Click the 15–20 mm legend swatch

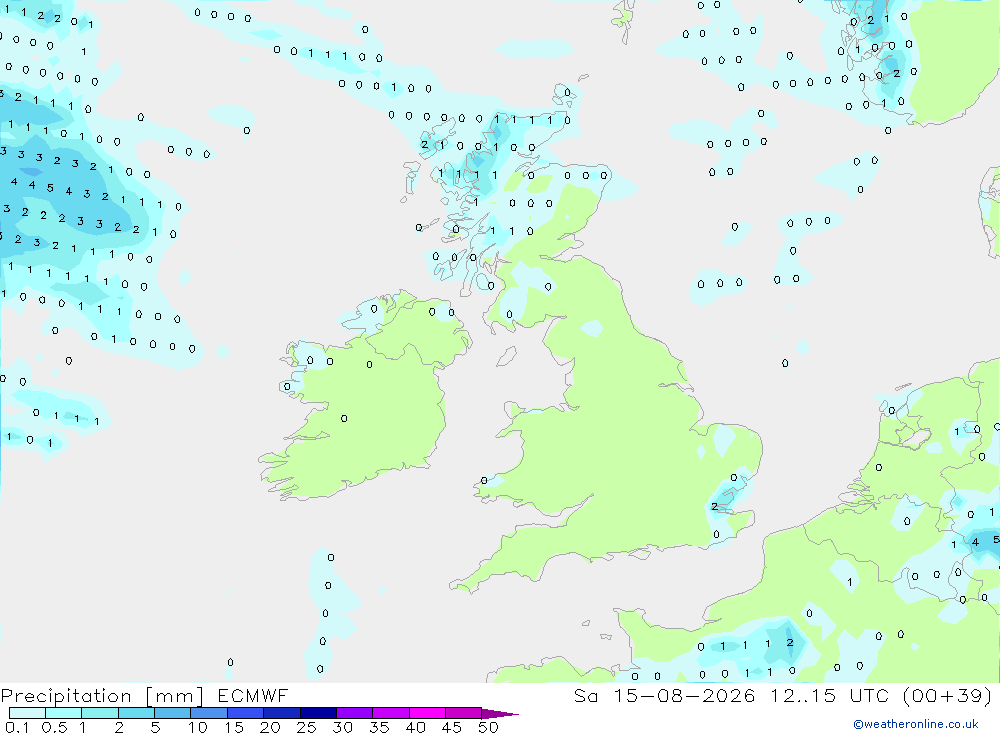pos(246,713)
